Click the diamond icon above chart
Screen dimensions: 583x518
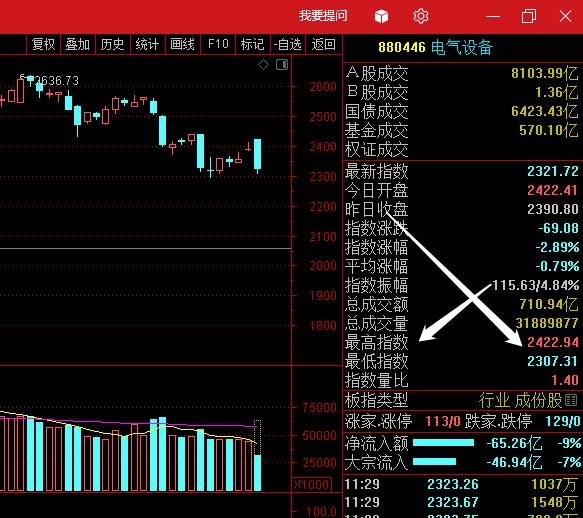[x=263, y=65]
